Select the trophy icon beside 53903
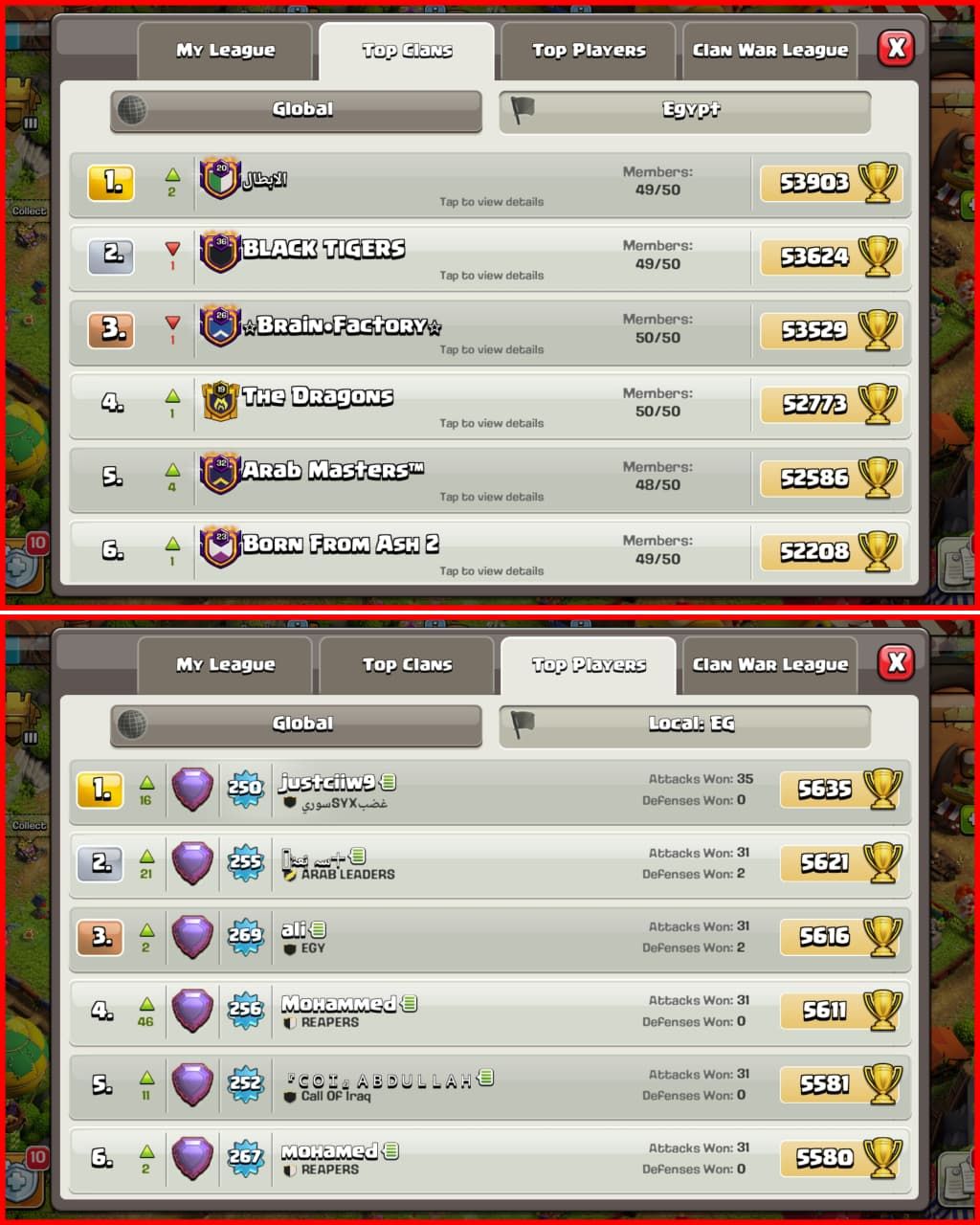Screen dimensions: 980x1225 (878, 183)
